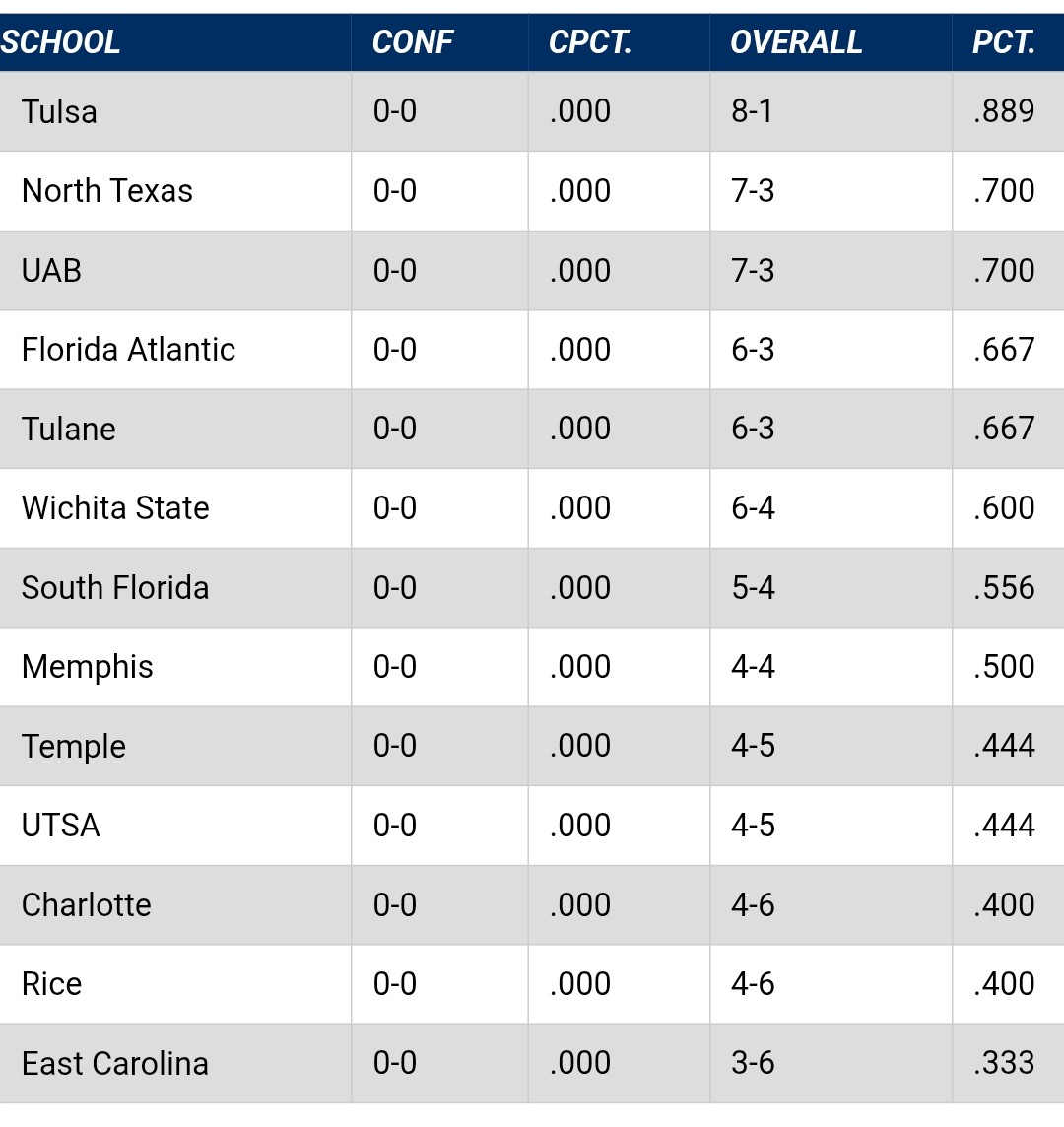Viewport: 1064px width, 1127px height.
Task: Select the OVERALL column header
Action: coord(796,42)
